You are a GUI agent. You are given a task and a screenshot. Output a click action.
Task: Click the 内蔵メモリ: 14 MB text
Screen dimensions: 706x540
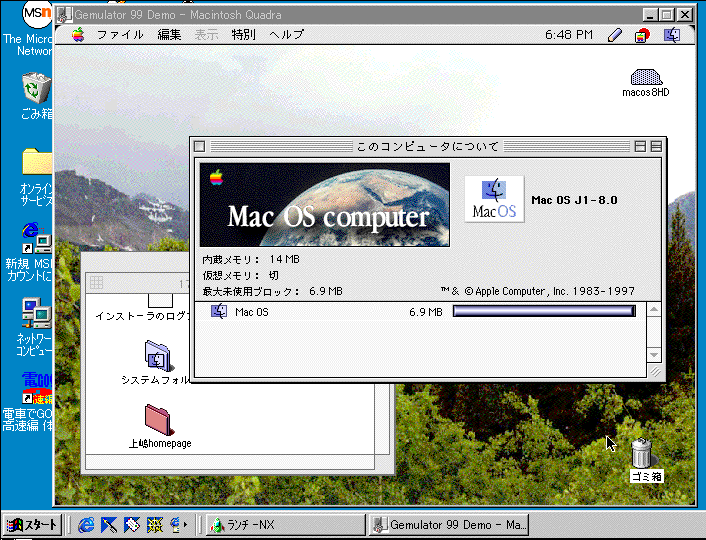pos(251,259)
